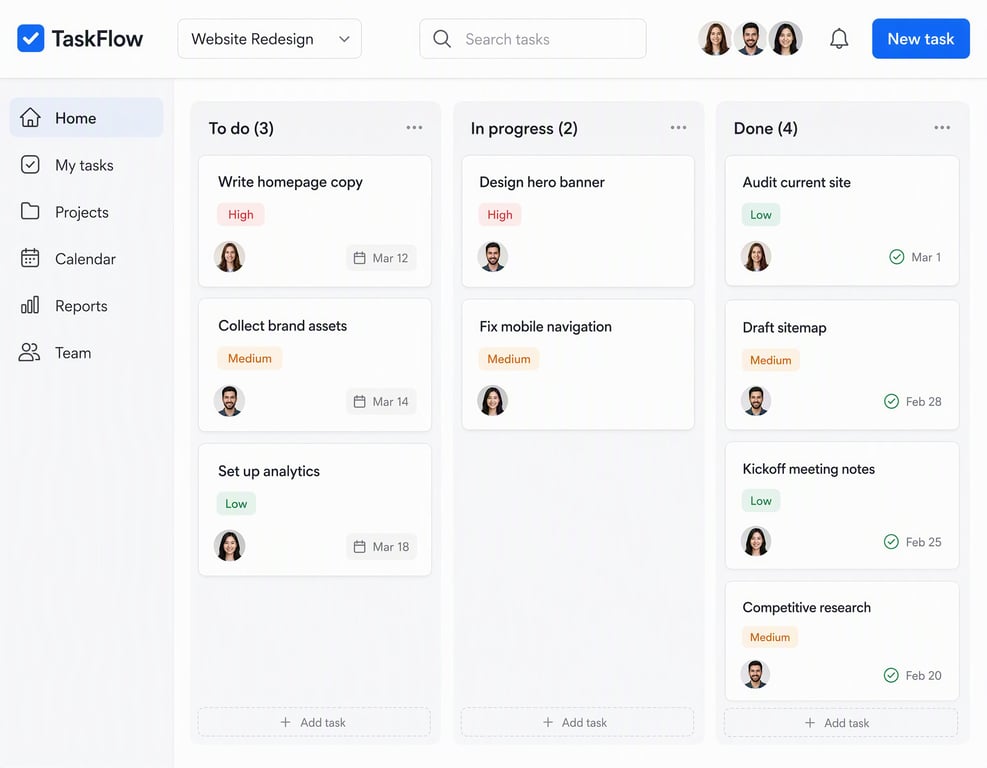Toggle the Draft sitemap completed checkmark
Screen dimensions: 987x768
891,401
